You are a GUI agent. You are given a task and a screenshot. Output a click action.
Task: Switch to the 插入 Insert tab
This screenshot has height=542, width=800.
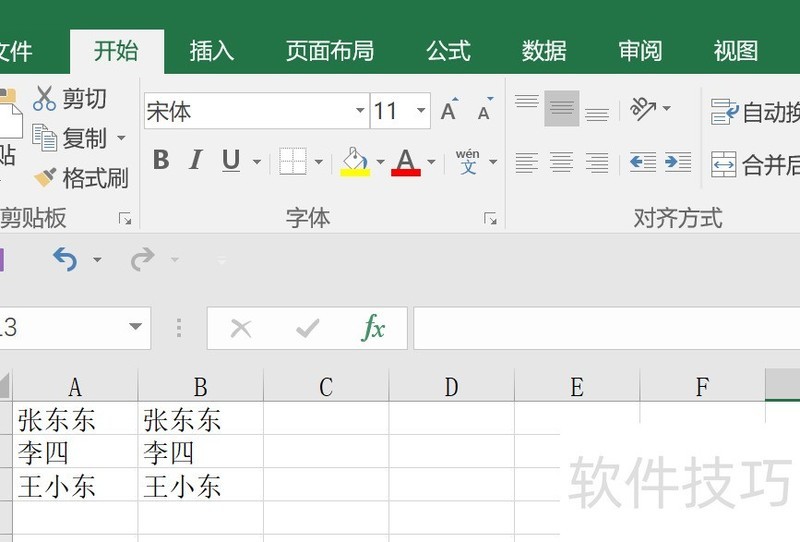tap(212, 52)
